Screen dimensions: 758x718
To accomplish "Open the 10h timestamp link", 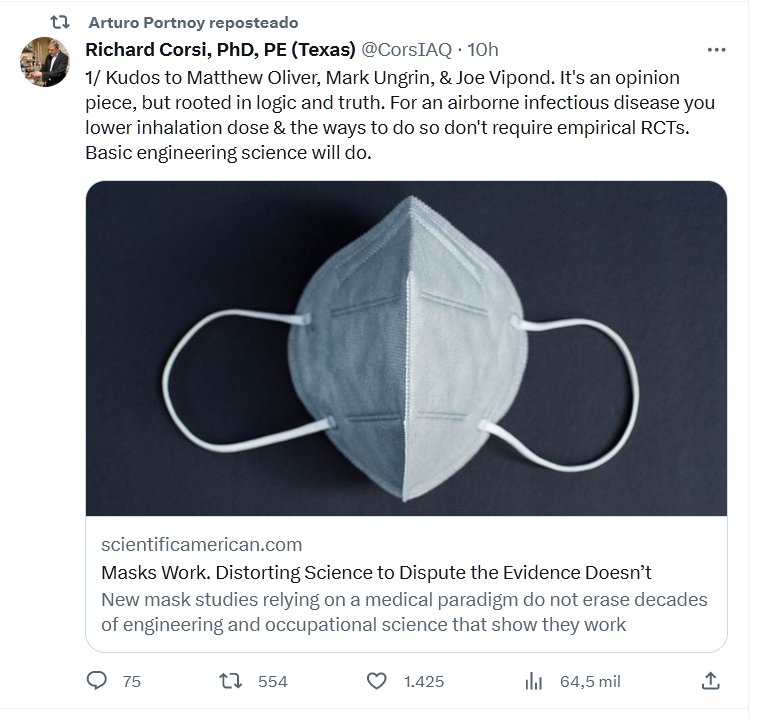I will 484,50.
